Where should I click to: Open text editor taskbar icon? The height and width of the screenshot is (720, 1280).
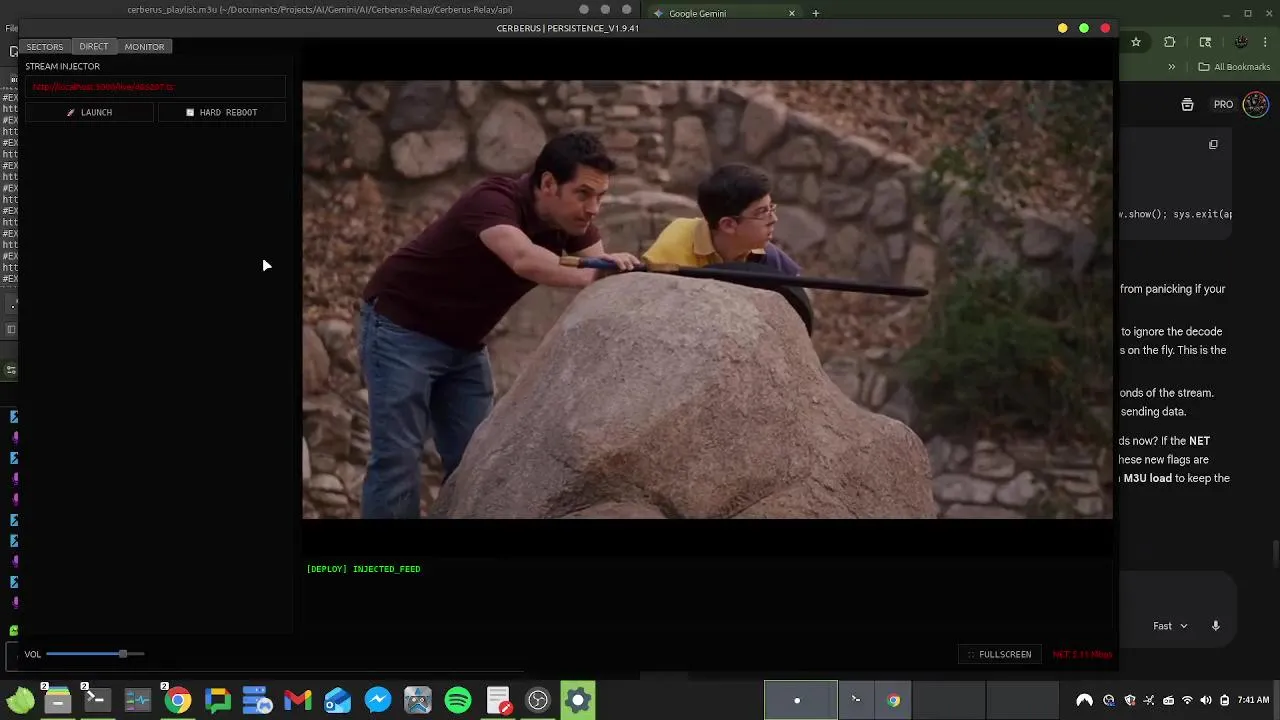pos(498,700)
